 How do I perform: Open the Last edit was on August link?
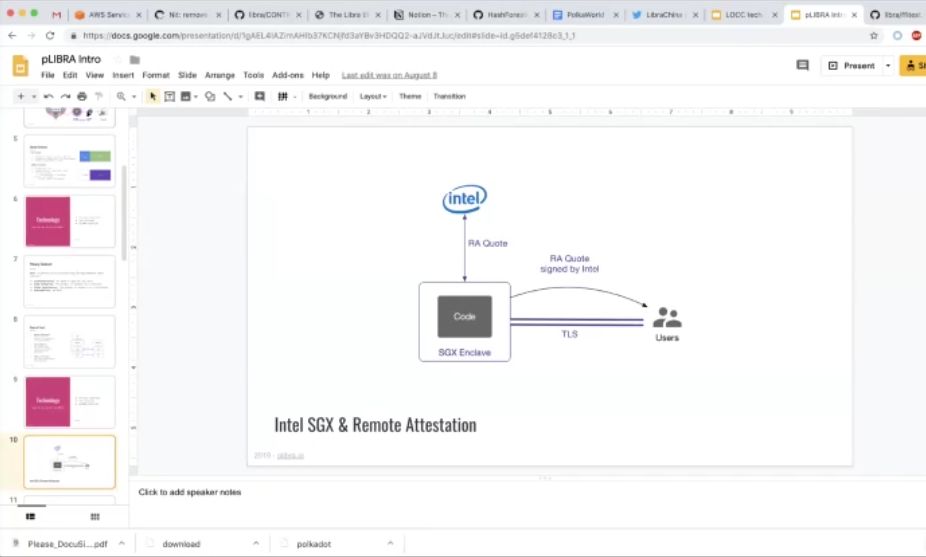tap(389, 76)
